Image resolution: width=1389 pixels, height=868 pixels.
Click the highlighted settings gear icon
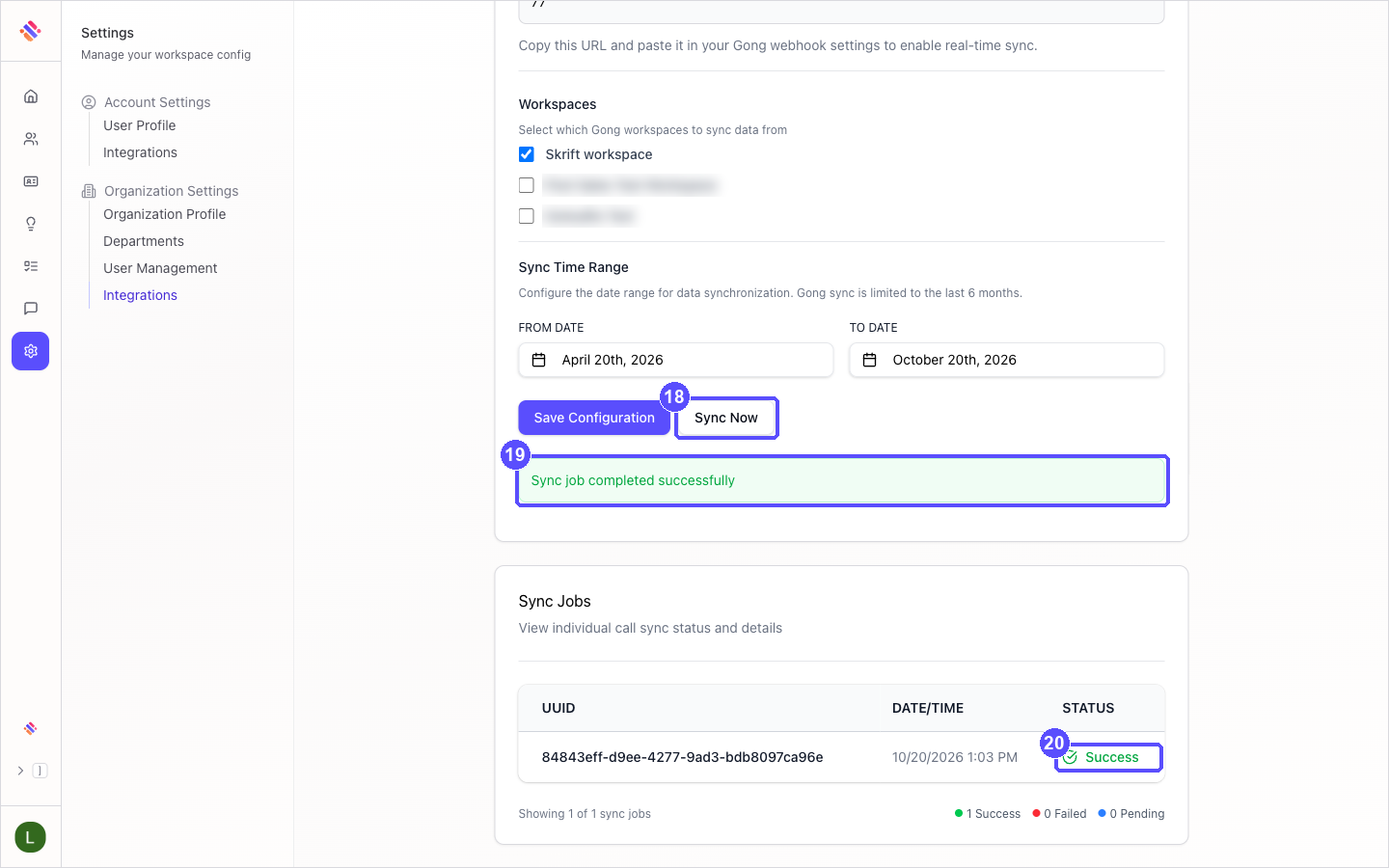[31, 351]
